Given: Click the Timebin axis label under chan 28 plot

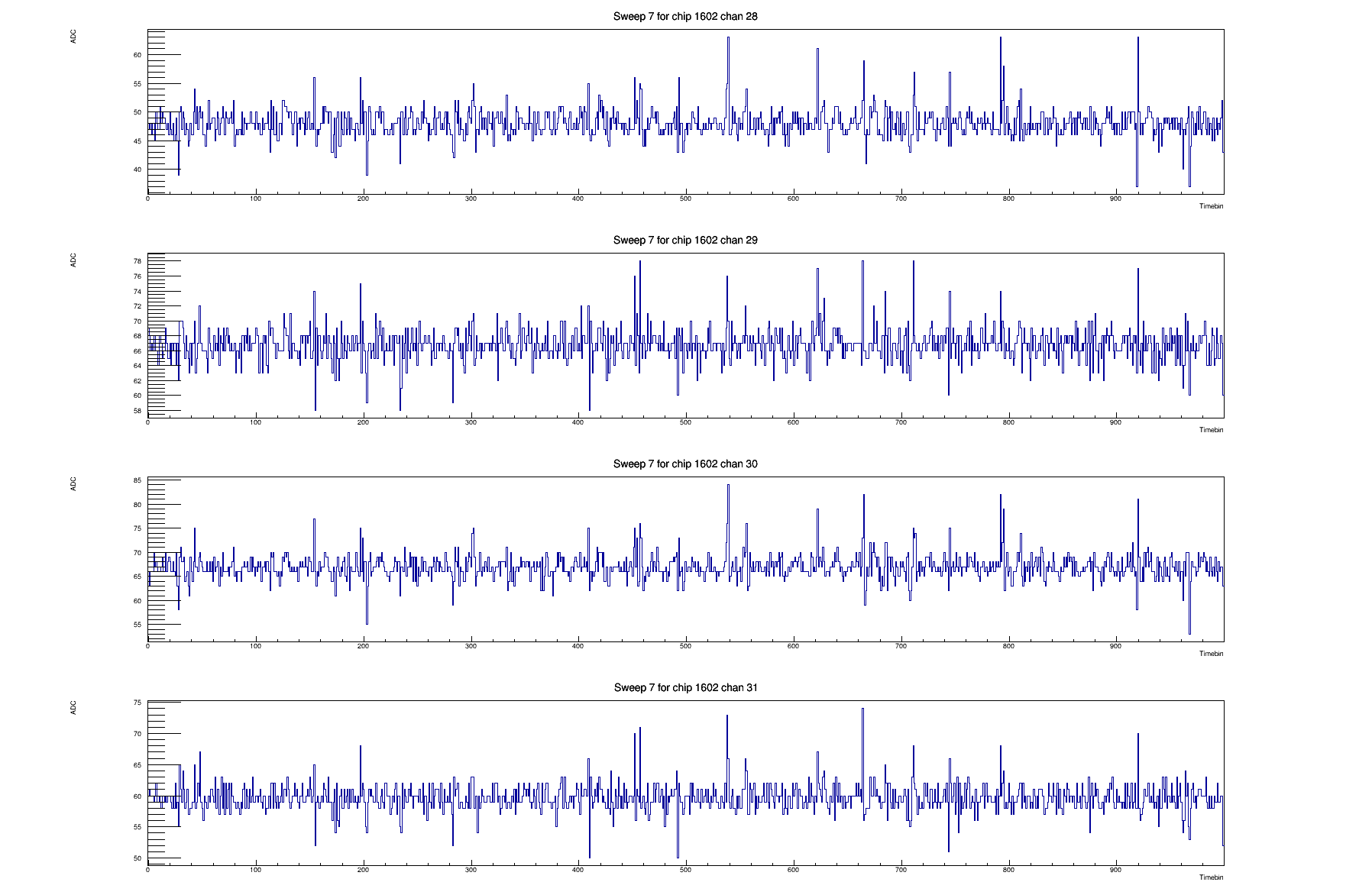Looking at the screenshot, I should [x=1211, y=206].
